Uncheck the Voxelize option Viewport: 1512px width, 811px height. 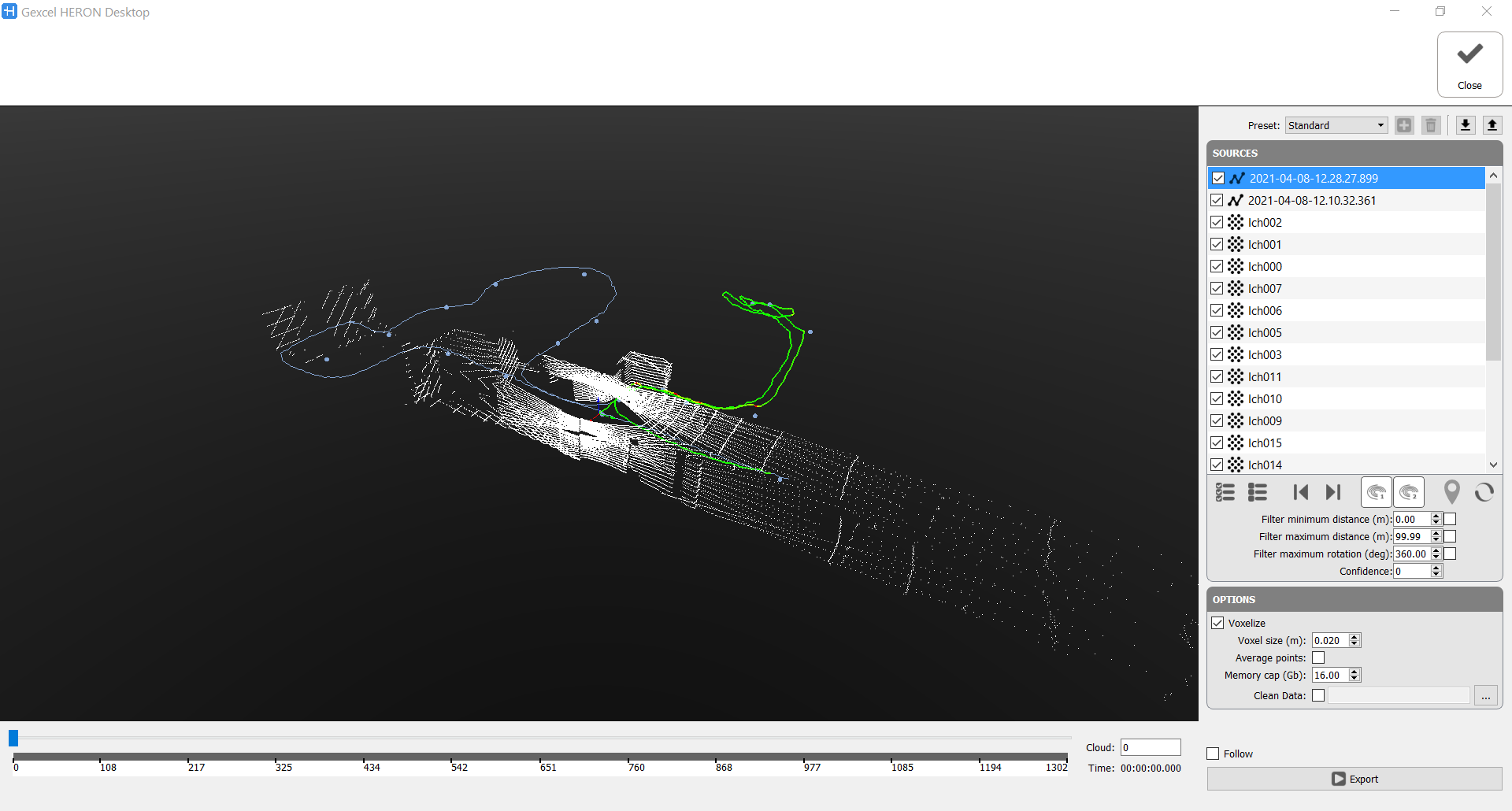1218,623
